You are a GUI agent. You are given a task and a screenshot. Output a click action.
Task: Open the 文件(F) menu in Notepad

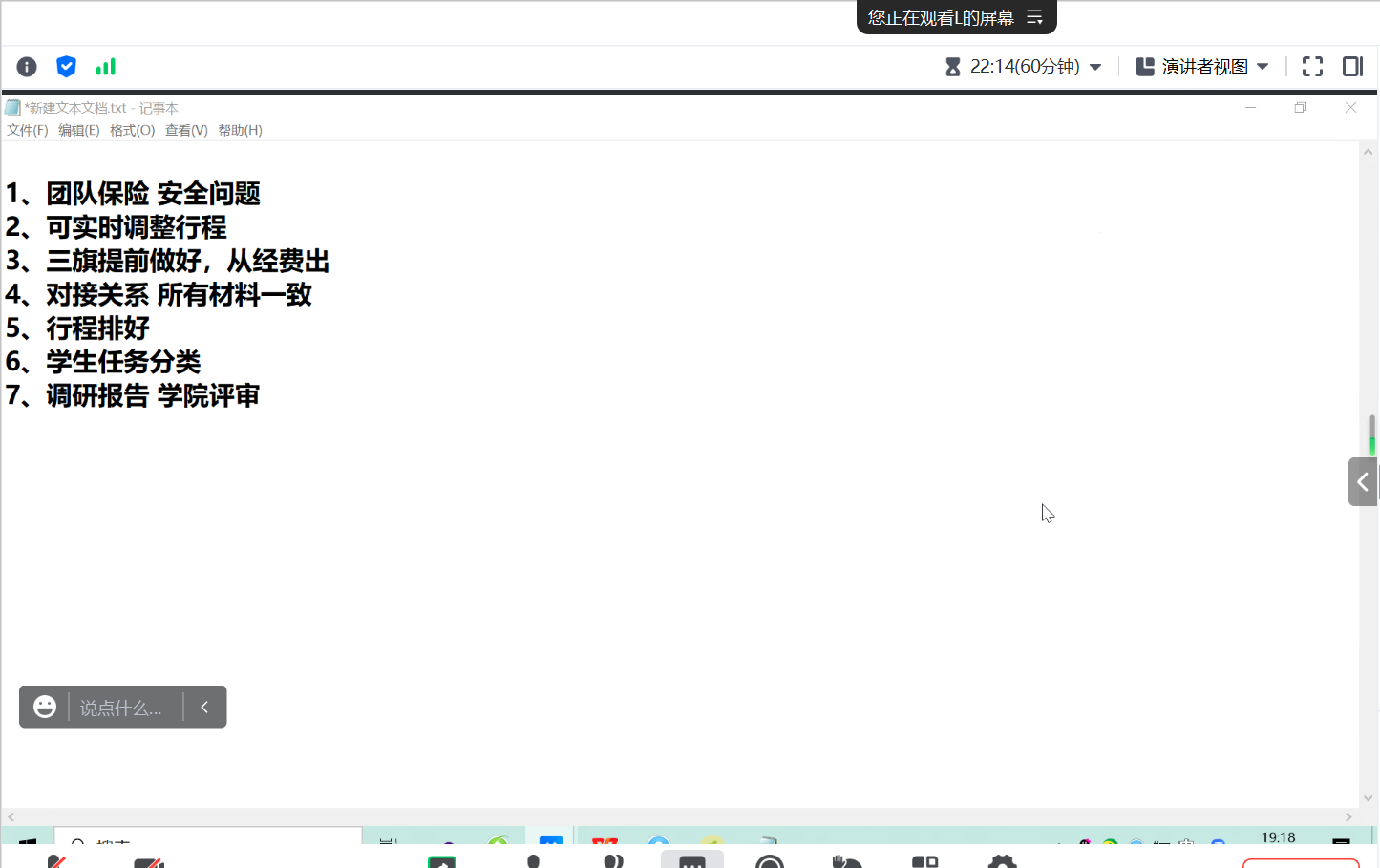26,130
